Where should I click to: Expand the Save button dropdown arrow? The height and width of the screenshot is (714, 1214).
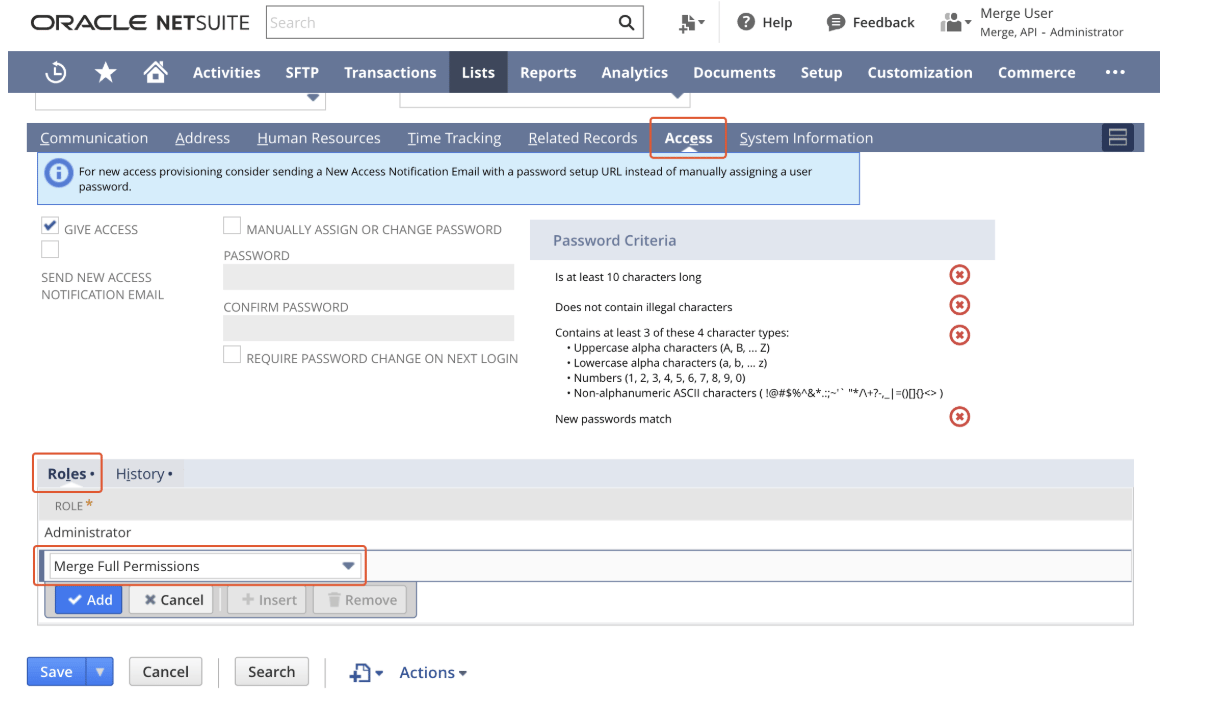[99, 672]
